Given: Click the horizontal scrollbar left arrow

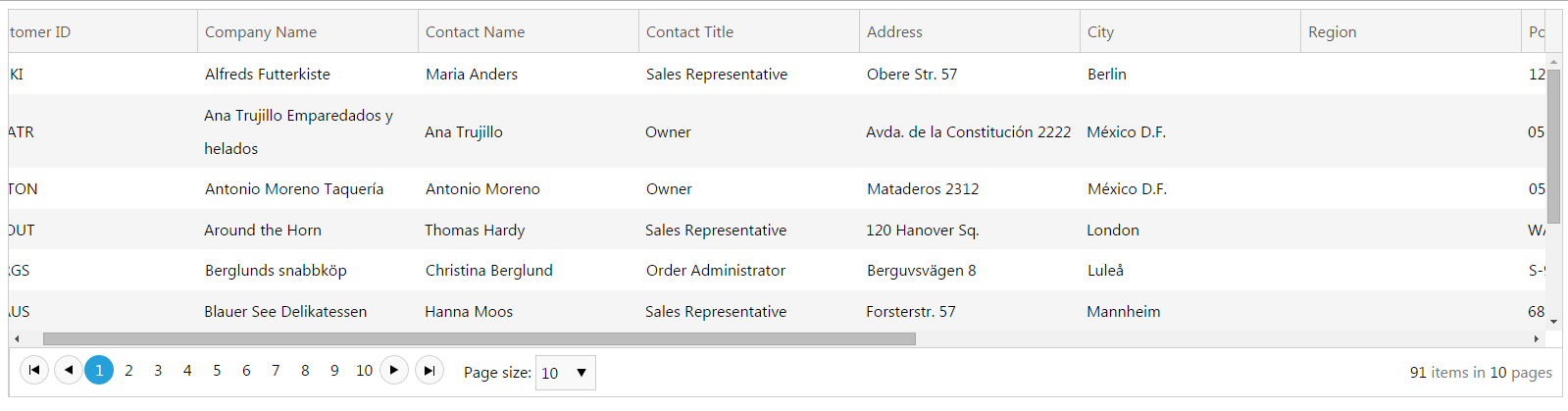Looking at the screenshot, I should pos(17,338).
